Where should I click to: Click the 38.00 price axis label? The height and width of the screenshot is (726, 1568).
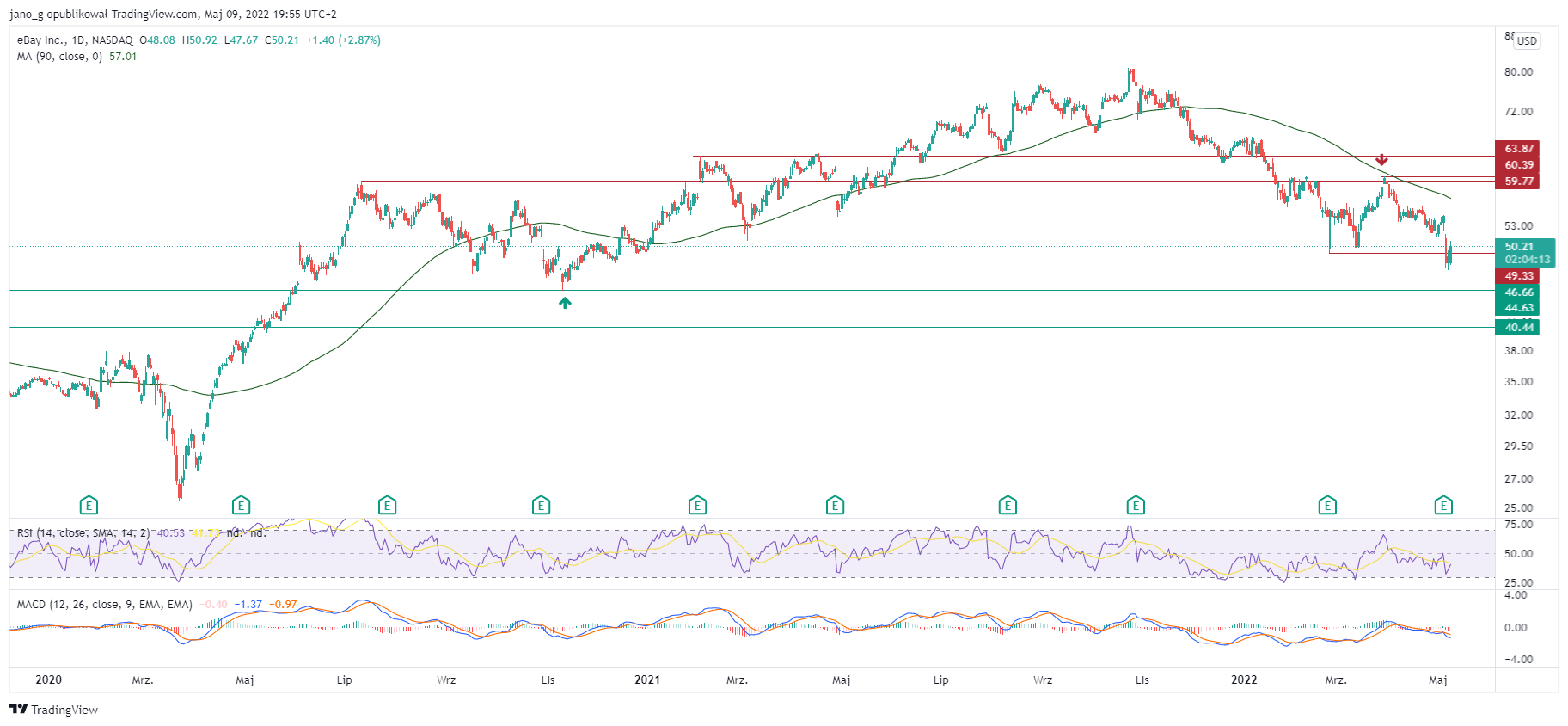click(x=1518, y=351)
